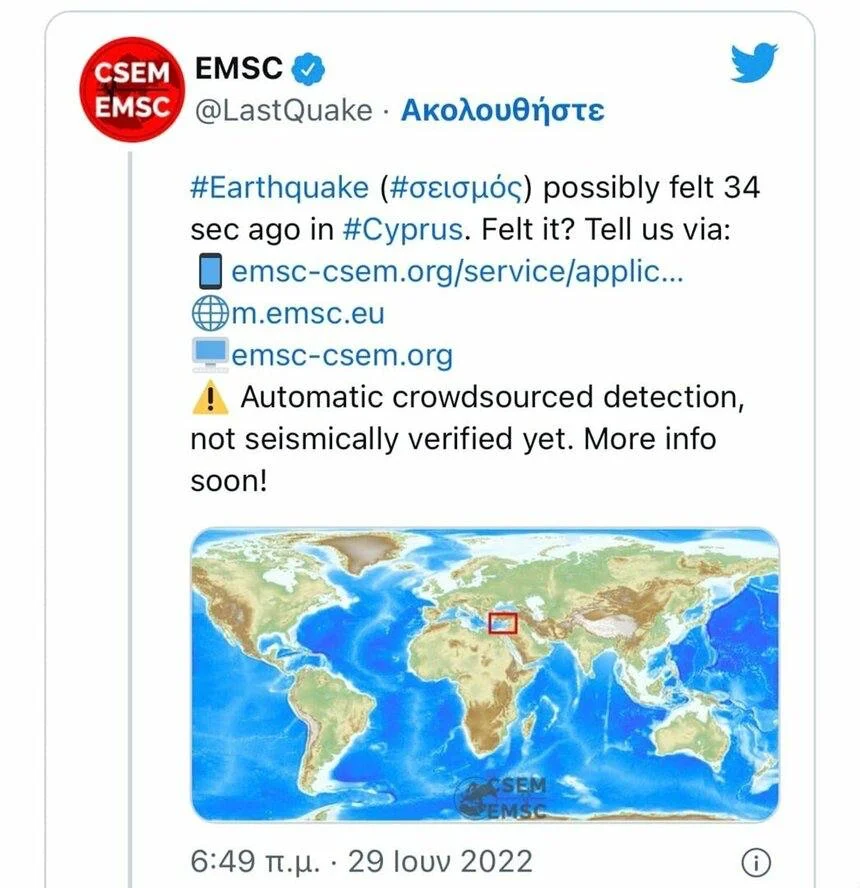The width and height of the screenshot is (860, 888).
Task: Open the emsc-csem.org/service/applic... link
Action: coord(457,271)
